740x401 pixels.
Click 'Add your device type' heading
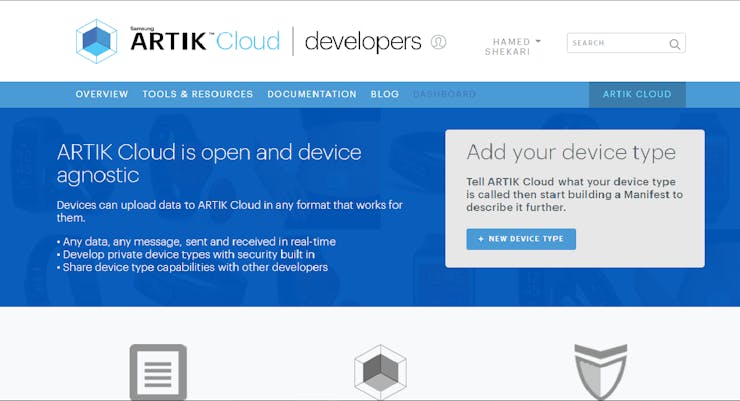tap(571, 153)
